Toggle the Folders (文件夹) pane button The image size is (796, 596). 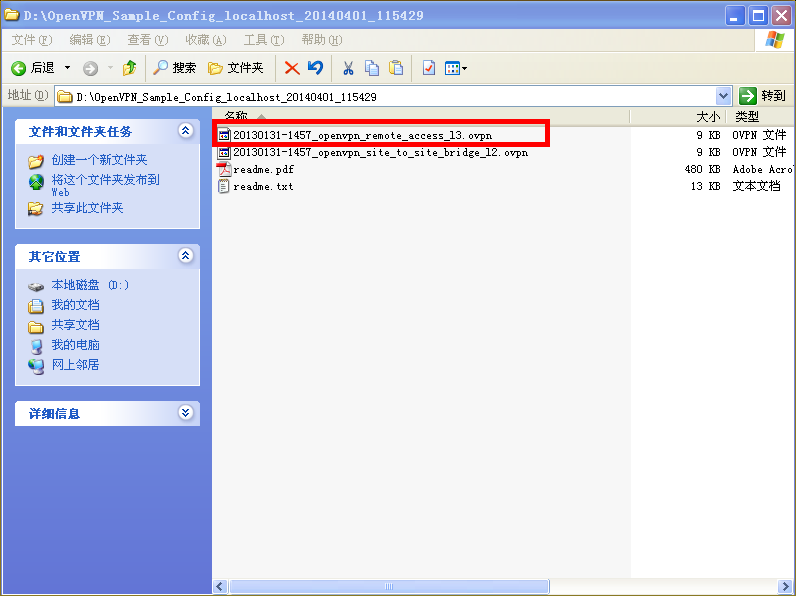(236, 68)
